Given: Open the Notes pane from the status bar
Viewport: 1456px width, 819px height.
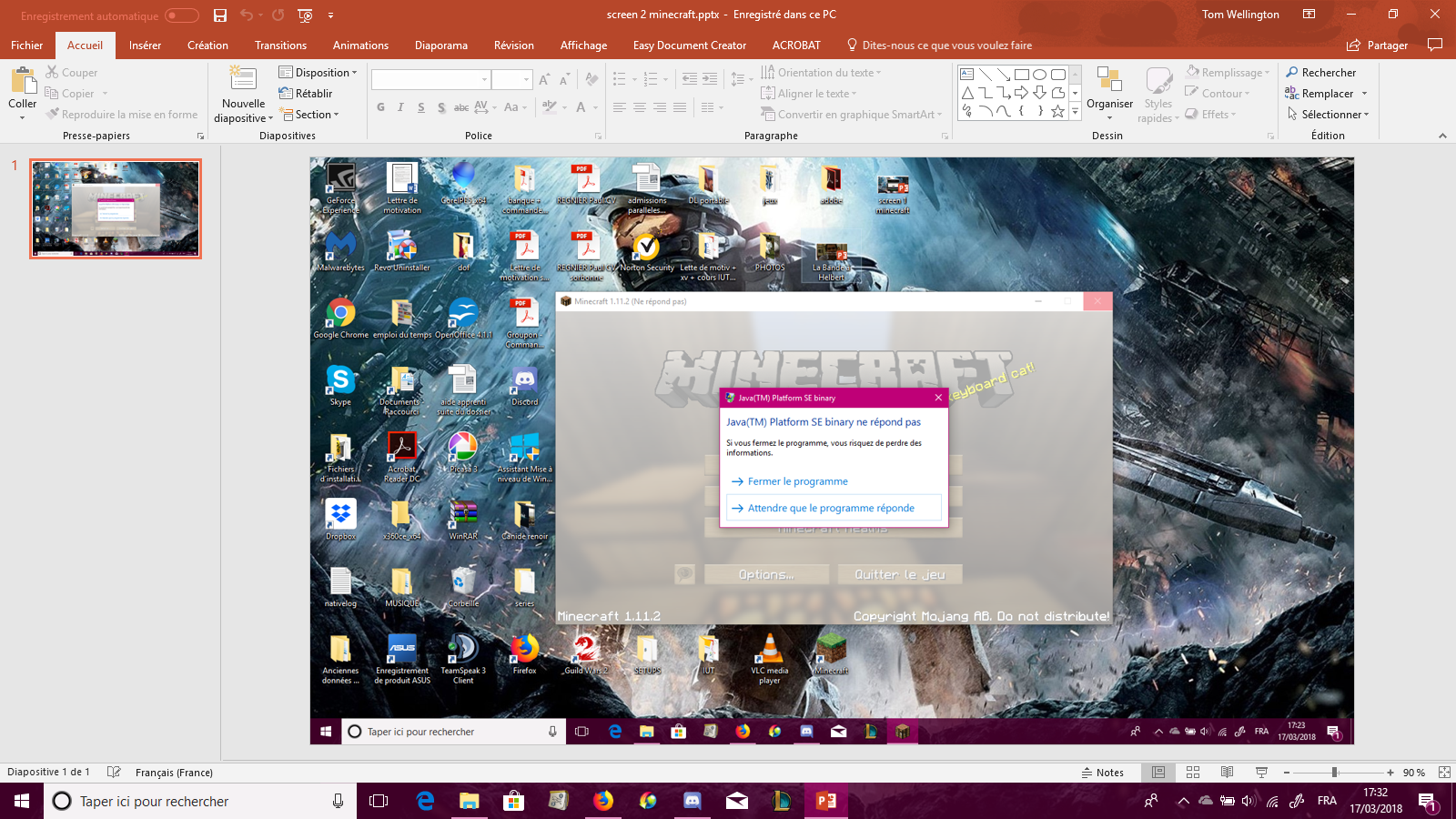Looking at the screenshot, I should point(1102,773).
